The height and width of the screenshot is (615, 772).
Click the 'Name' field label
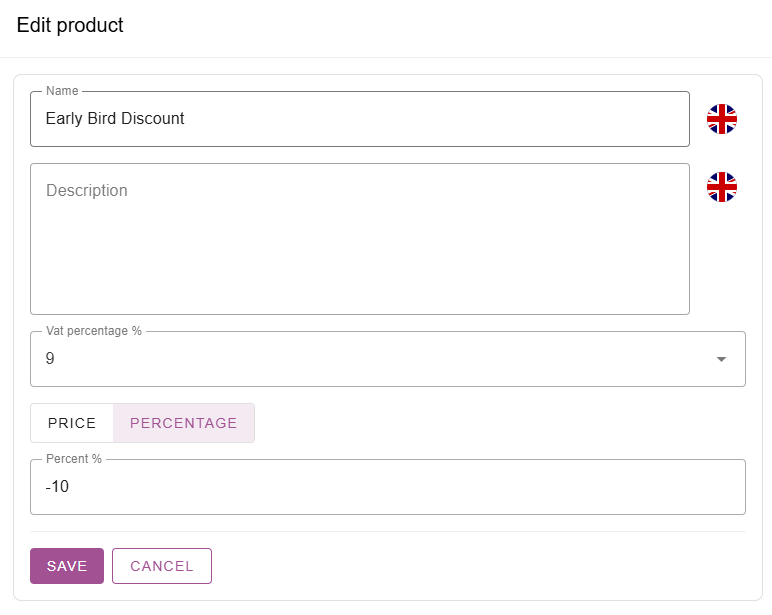[x=62, y=91]
